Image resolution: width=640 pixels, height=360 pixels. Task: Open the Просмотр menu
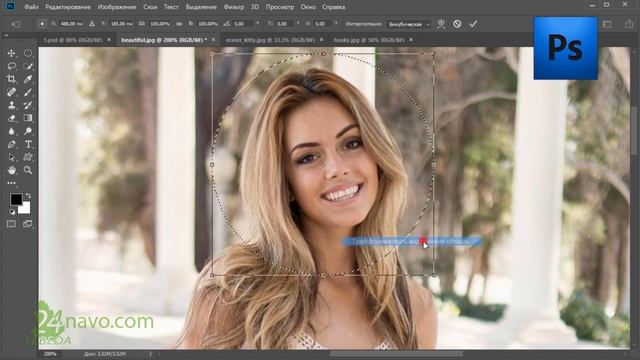point(280,7)
